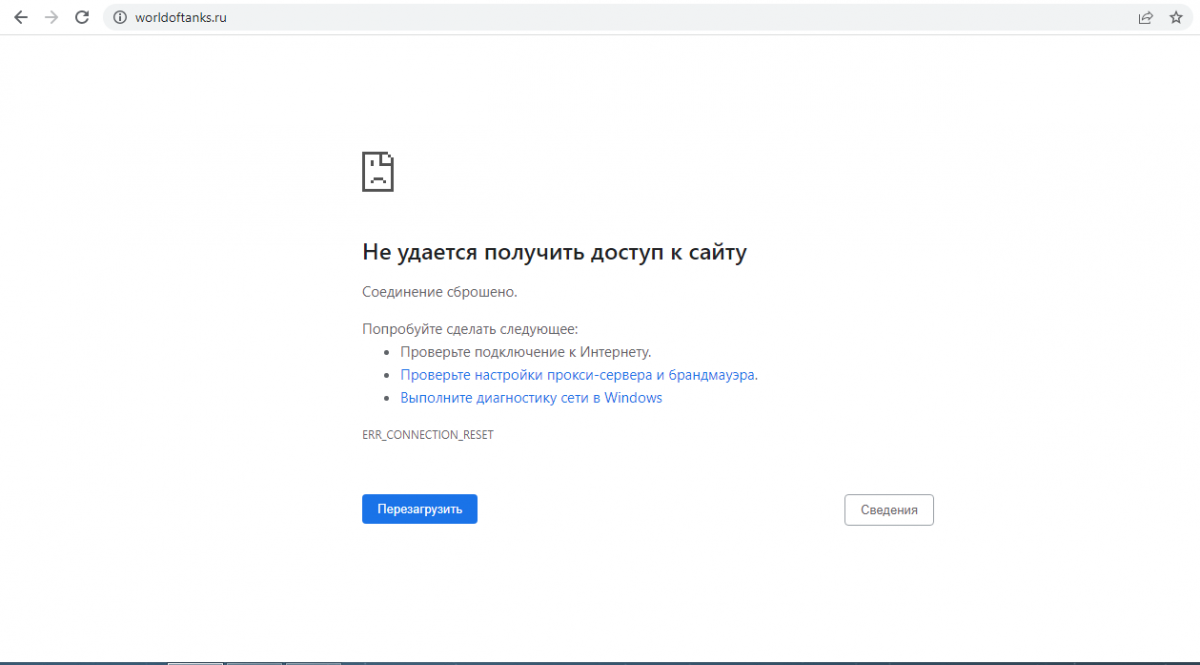1200x665 pixels.
Task: Open the Windows network diagnostics link
Action: point(531,398)
